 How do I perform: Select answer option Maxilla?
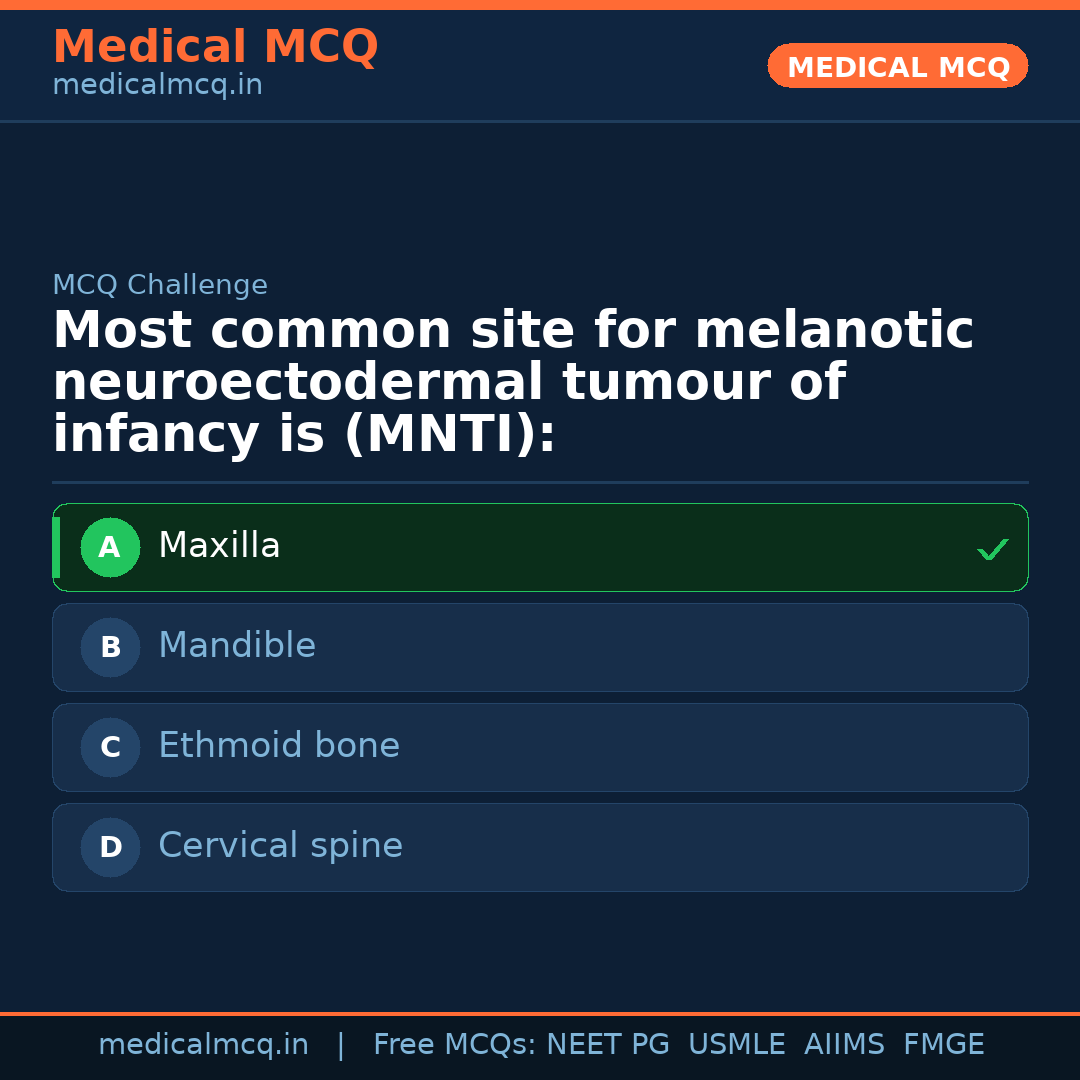pyautogui.click(x=540, y=547)
